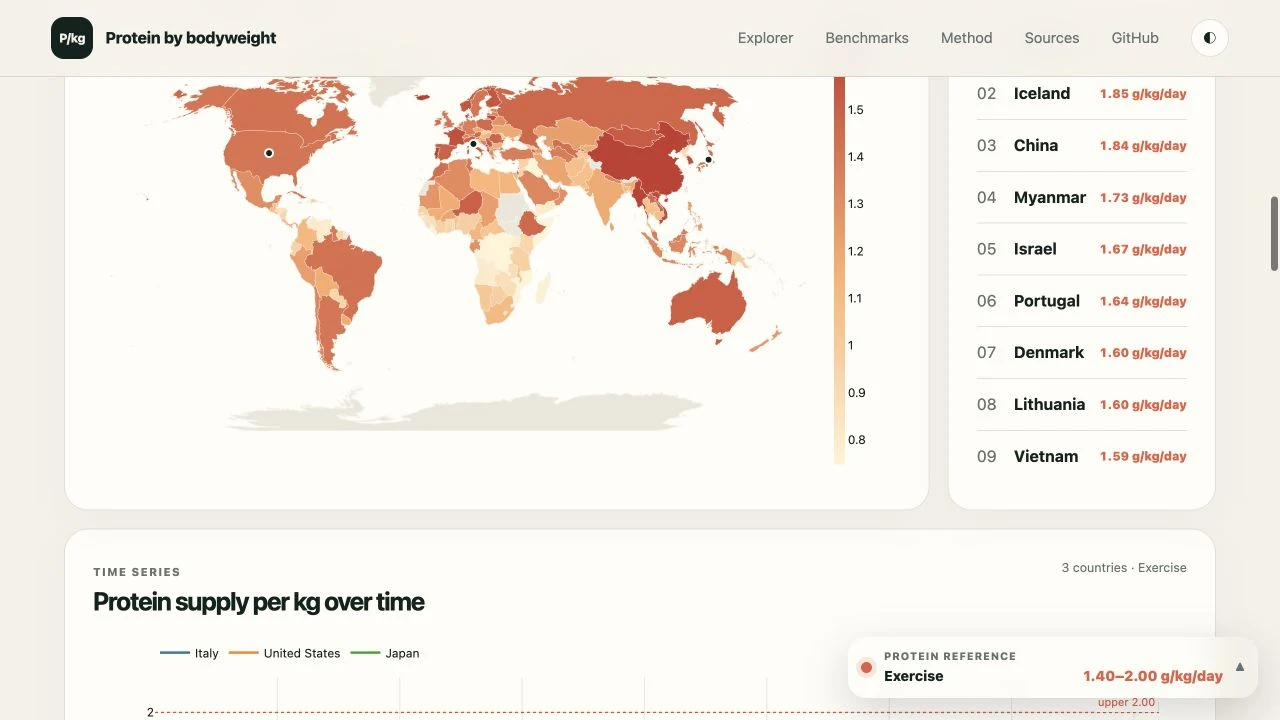
Task: Toggle the Italy series in the legend
Action: click(189, 653)
